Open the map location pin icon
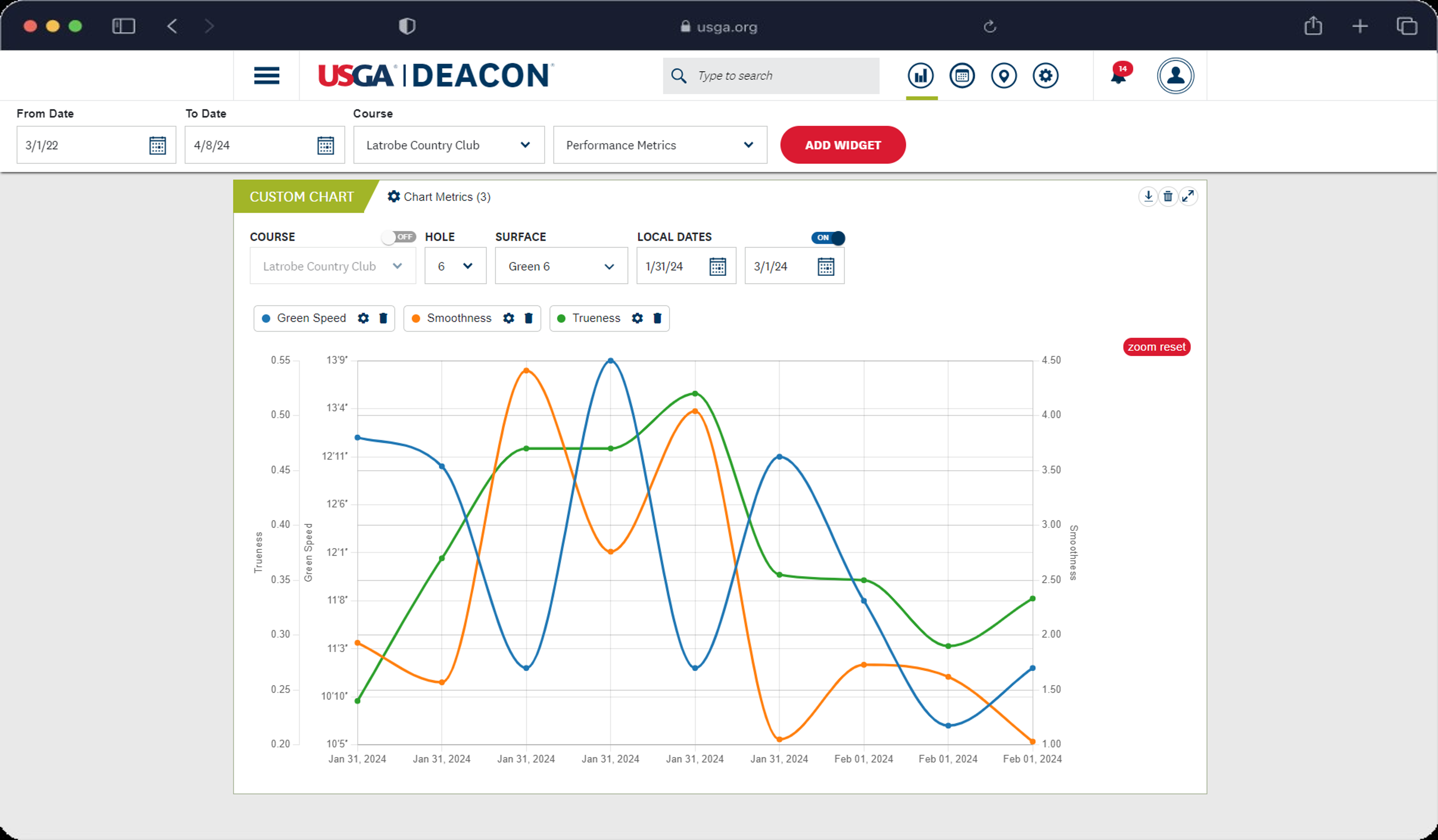Viewport: 1438px width, 840px height. [x=1004, y=75]
